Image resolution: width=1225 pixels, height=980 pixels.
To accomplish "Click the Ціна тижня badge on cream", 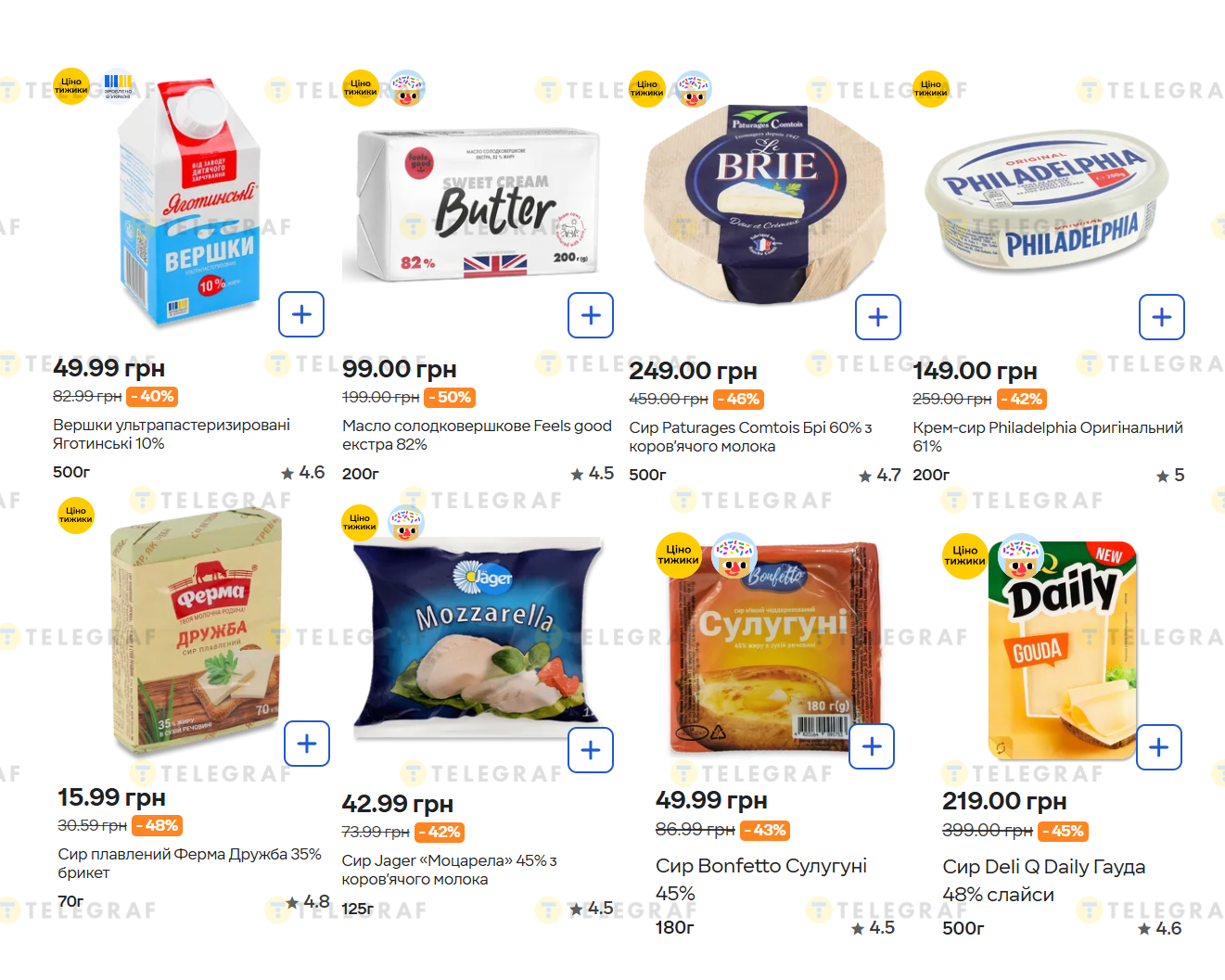I will click(71, 86).
